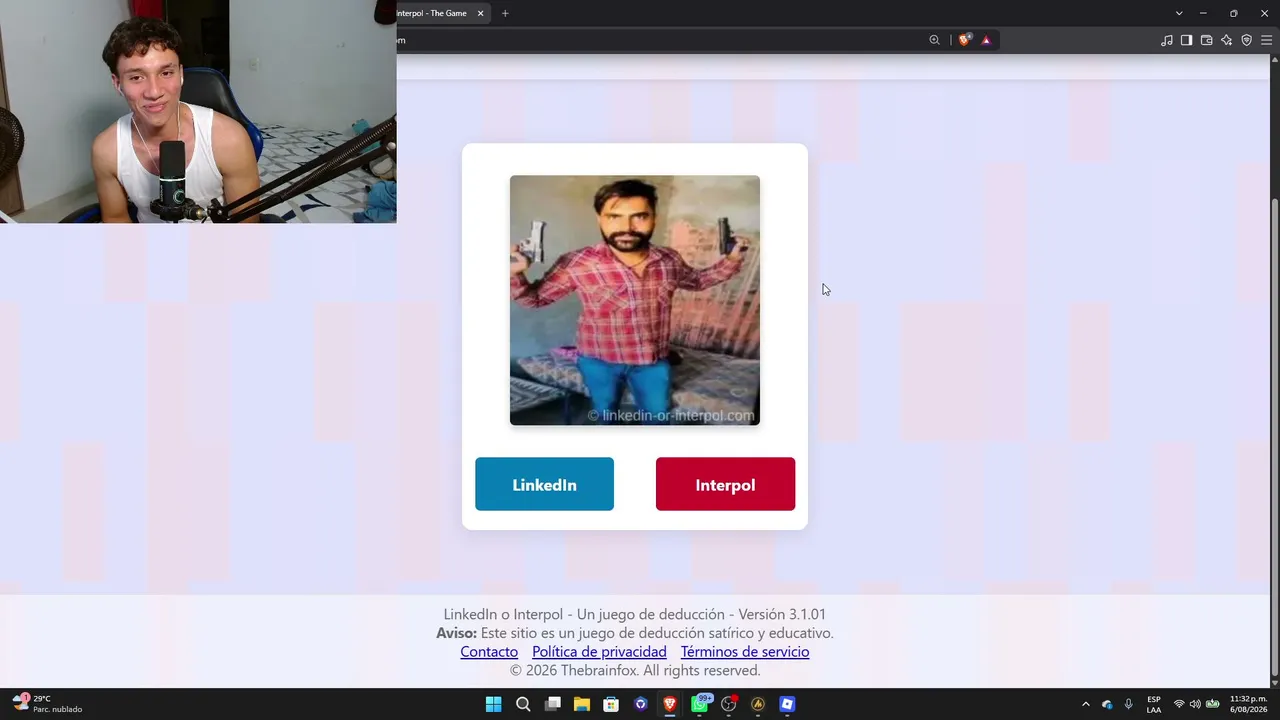Screen dimensions: 1280x720
Task: Open the clock showing 11:32 p. m.
Action: pos(1248,704)
